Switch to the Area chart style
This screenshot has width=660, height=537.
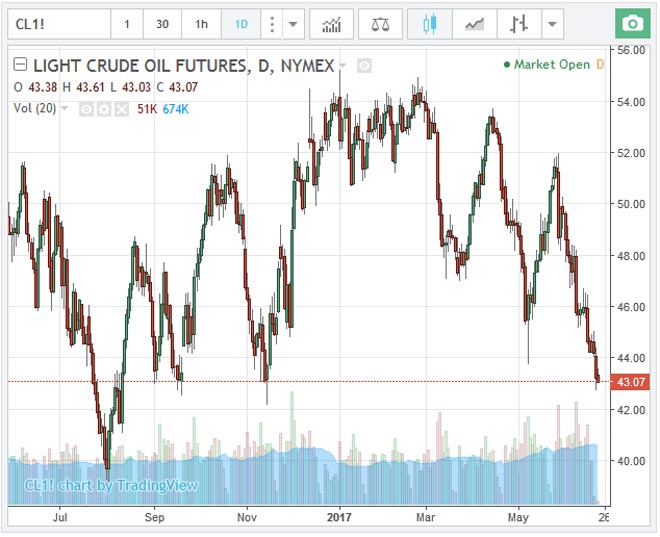pyautogui.click(x=476, y=23)
